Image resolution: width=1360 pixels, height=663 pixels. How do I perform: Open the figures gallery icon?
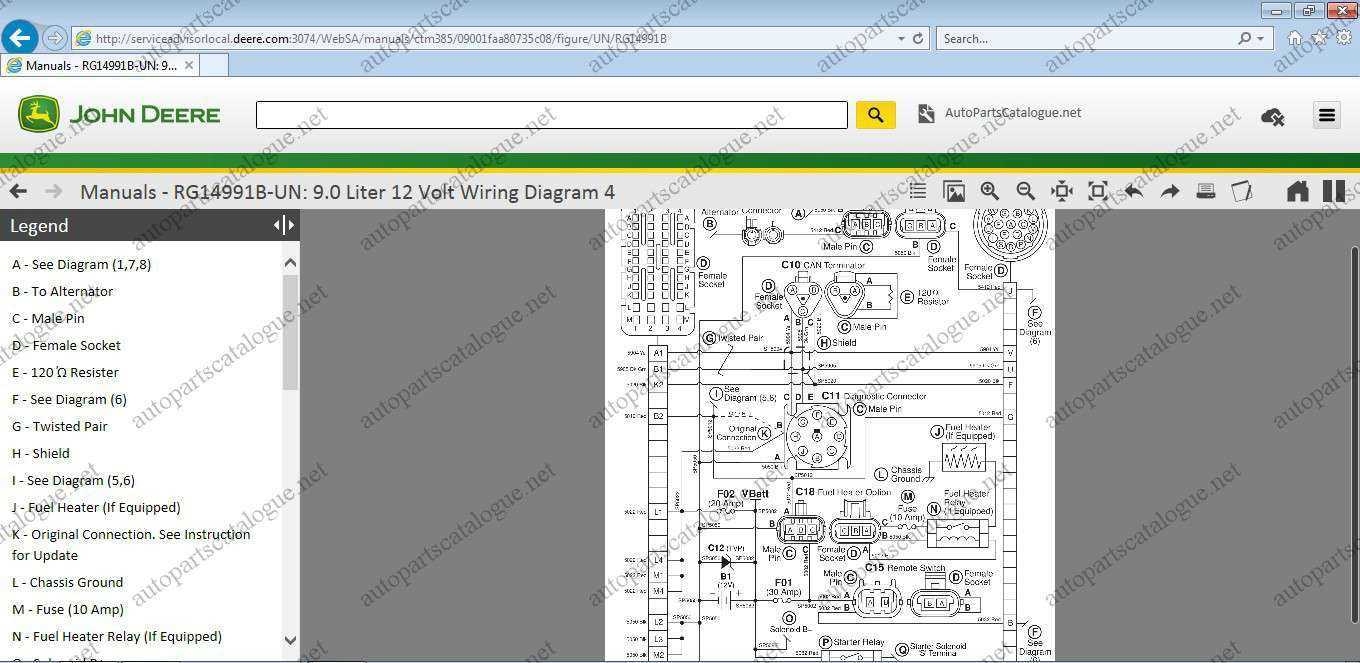click(954, 191)
